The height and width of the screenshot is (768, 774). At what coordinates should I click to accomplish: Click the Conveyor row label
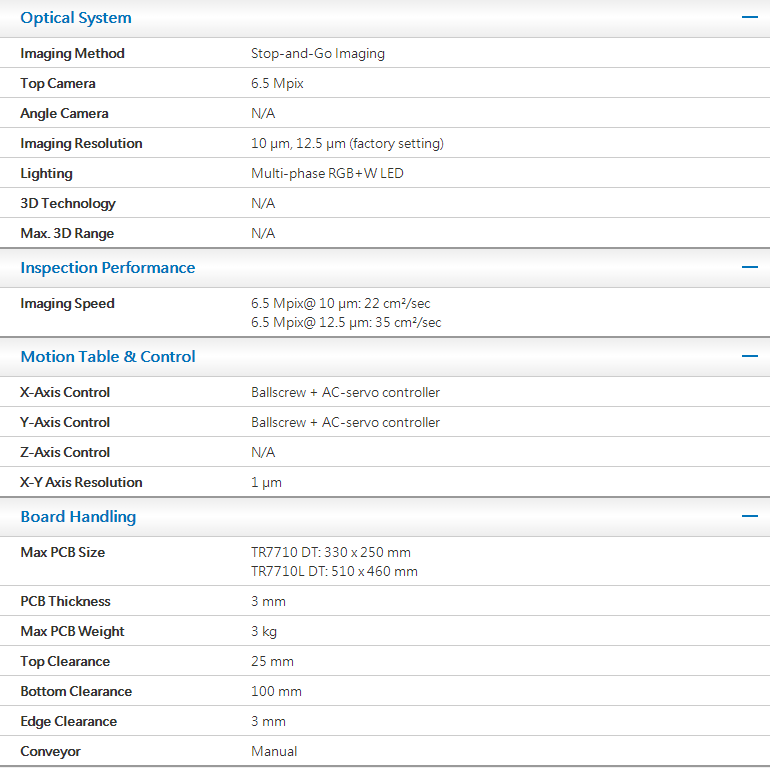[50, 751]
